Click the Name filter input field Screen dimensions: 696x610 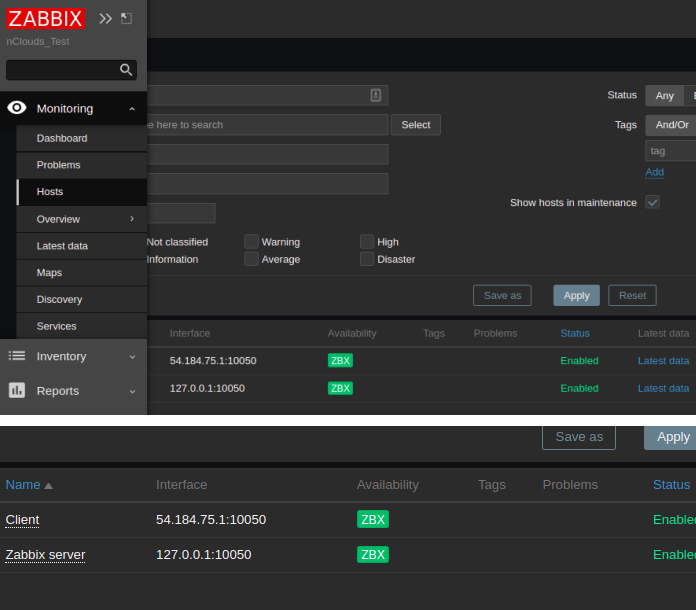(268, 95)
